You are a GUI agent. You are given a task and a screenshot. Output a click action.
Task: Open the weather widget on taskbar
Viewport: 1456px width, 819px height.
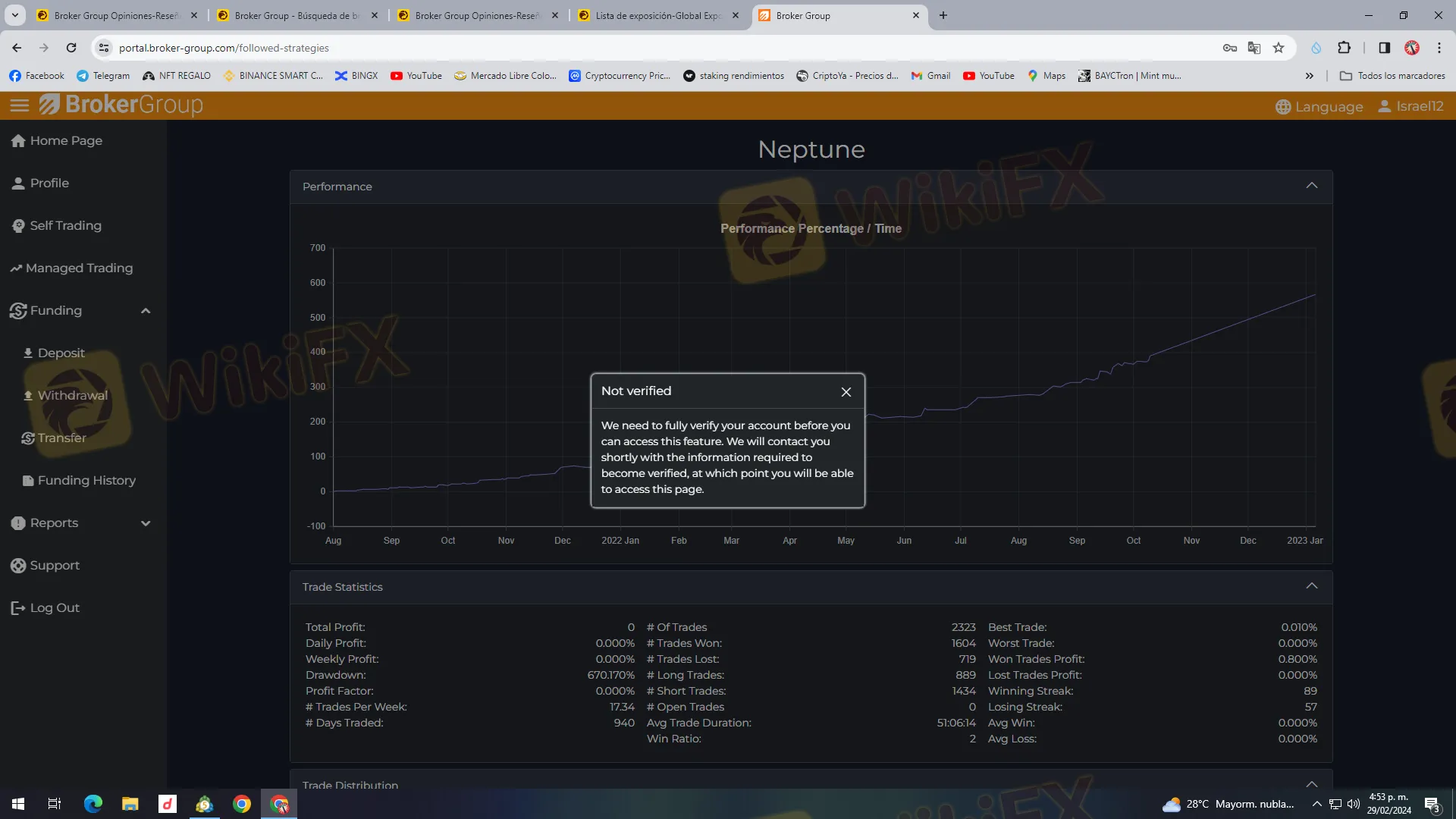[x=1228, y=804]
